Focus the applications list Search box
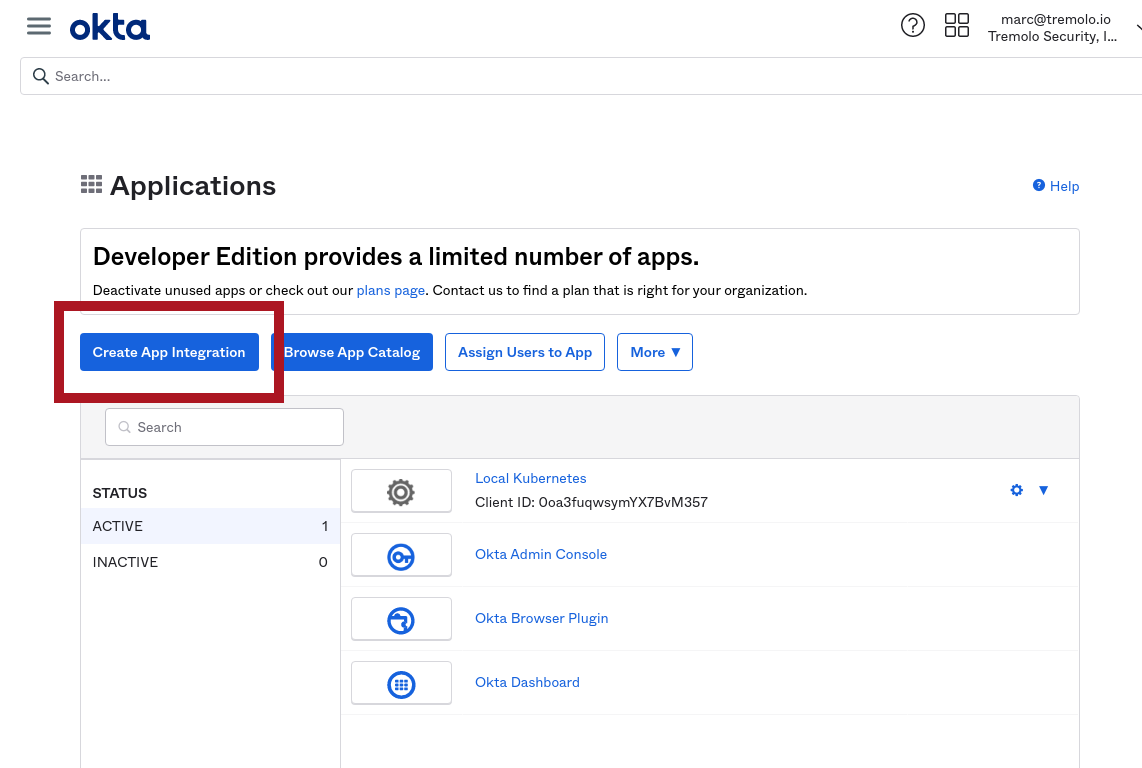This screenshot has height=768, width=1142. tap(224, 427)
